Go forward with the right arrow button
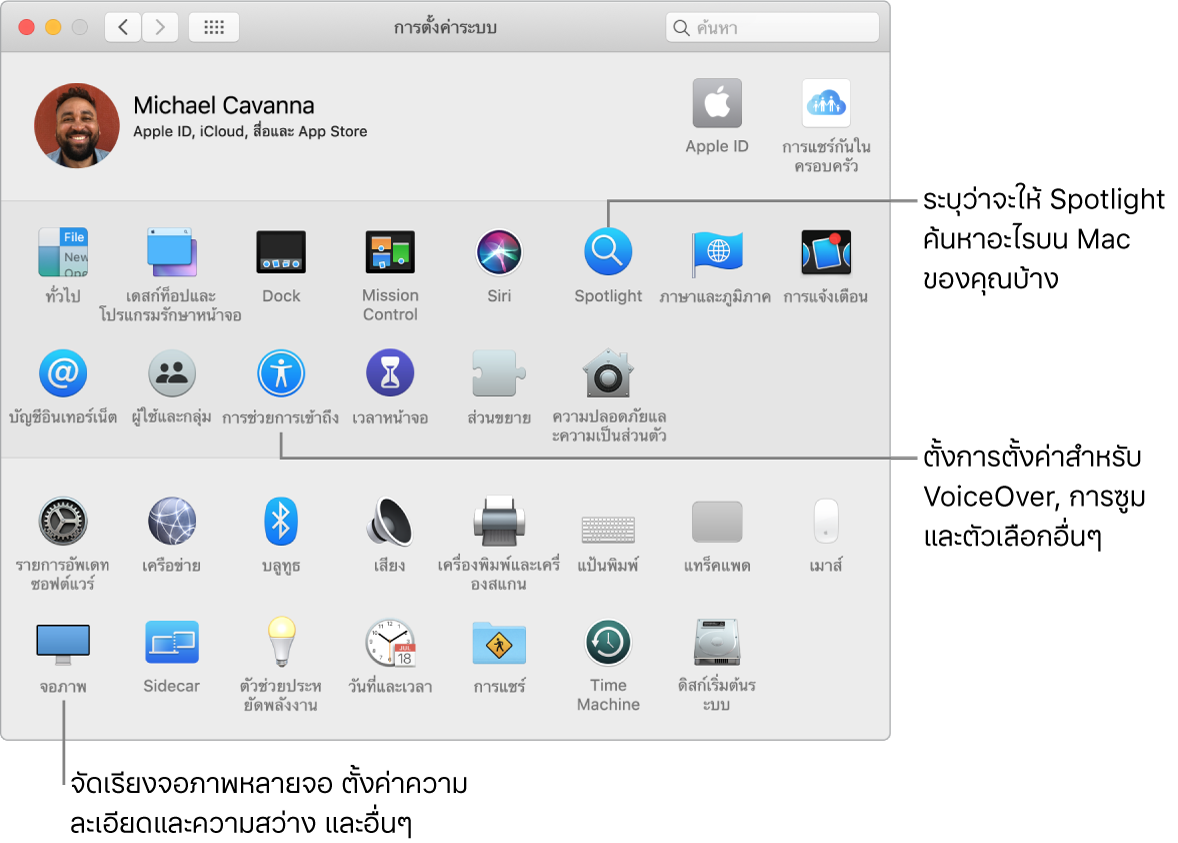Screen dimensions: 1178x843 pyautogui.click(x=159, y=28)
